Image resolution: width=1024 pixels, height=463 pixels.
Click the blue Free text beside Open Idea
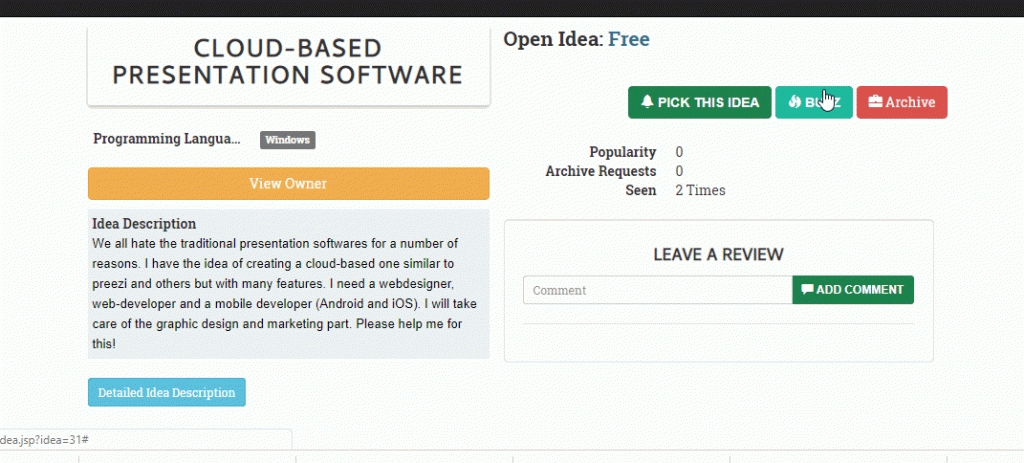coord(628,40)
